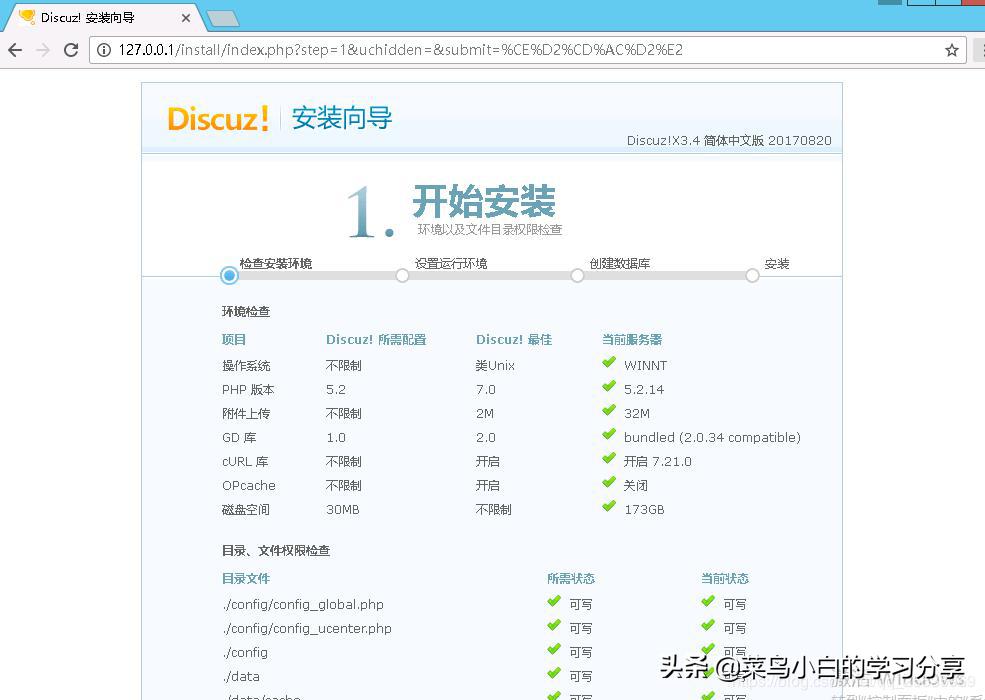Select the 安装 step circle
985x700 pixels.
751,275
